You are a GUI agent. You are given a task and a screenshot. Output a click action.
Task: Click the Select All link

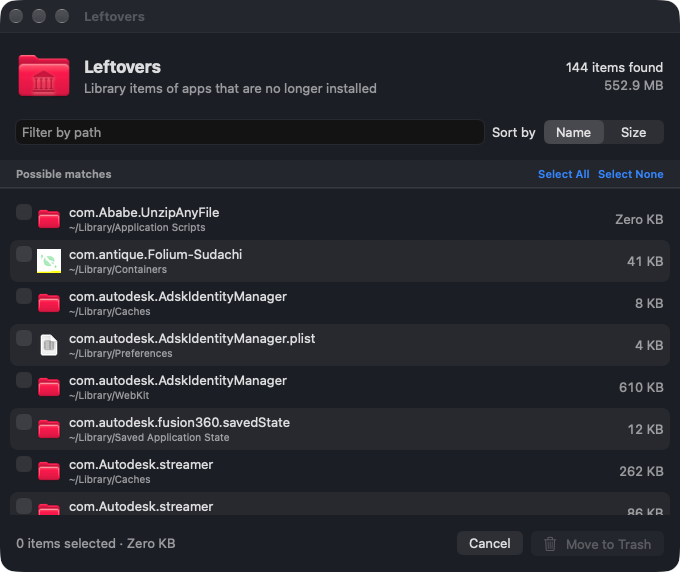point(563,174)
